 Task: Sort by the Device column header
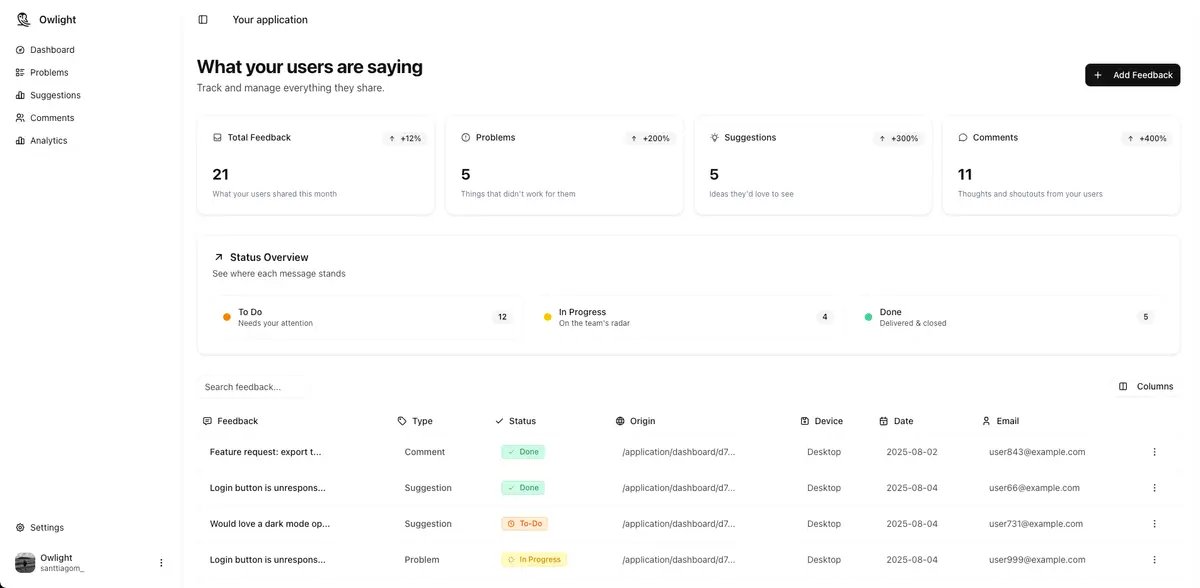tap(822, 421)
